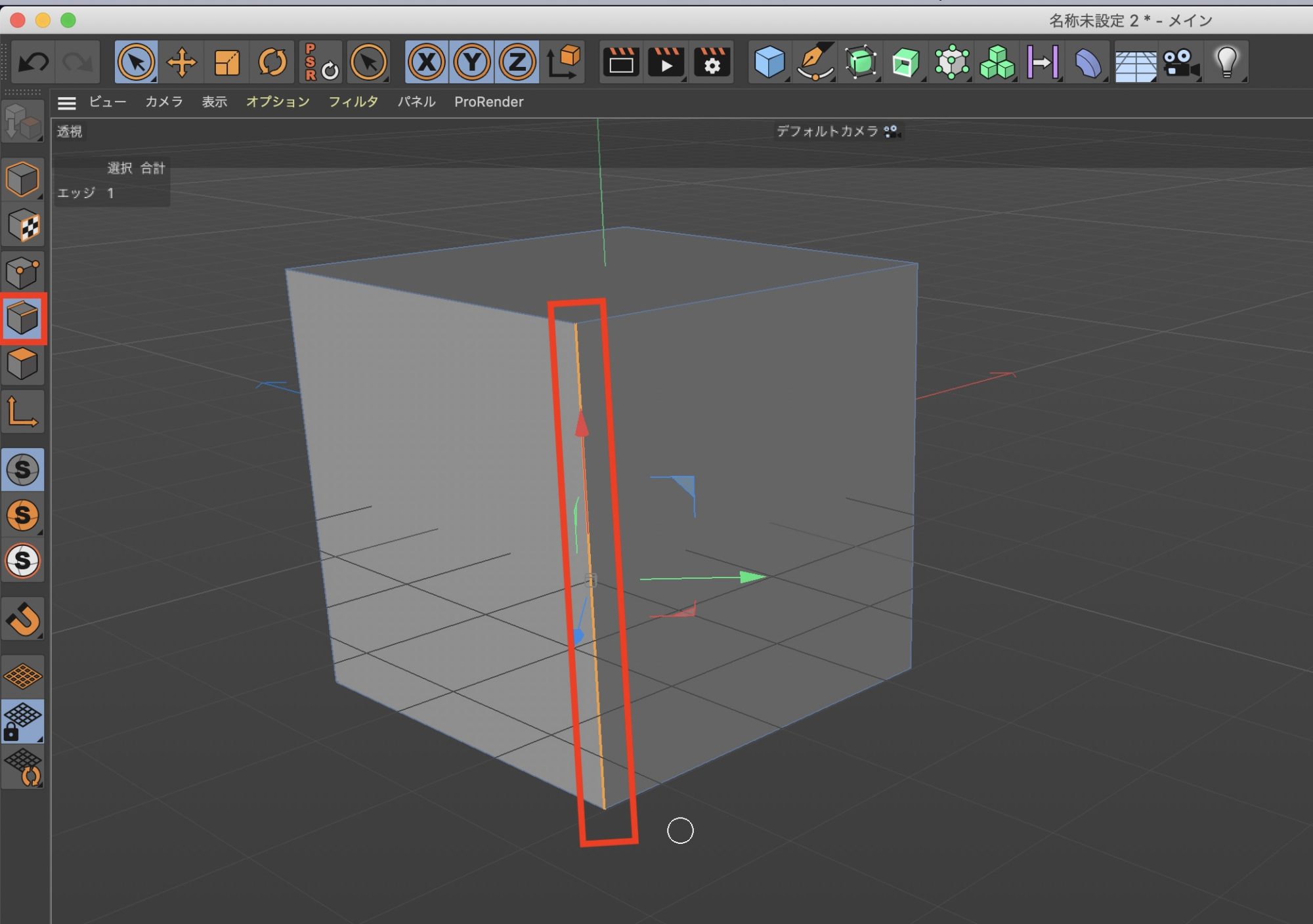Add a Camera object
The width and height of the screenshot is (1313, 924).
pos(1180,63)
